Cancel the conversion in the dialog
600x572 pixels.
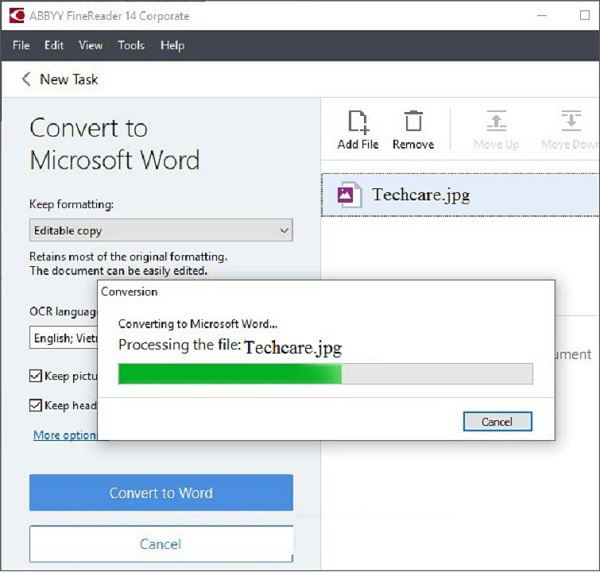497,422
